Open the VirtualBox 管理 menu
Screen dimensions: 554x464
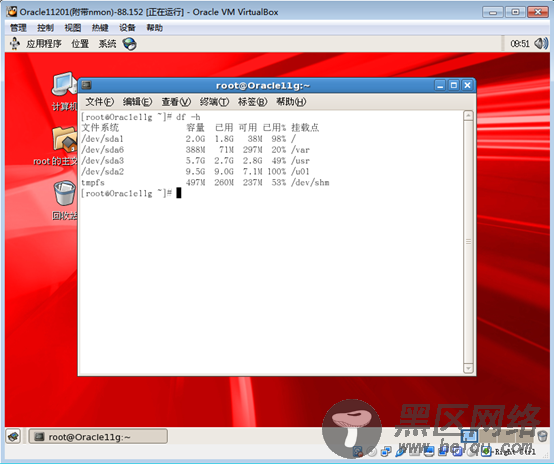pos(18,28)
